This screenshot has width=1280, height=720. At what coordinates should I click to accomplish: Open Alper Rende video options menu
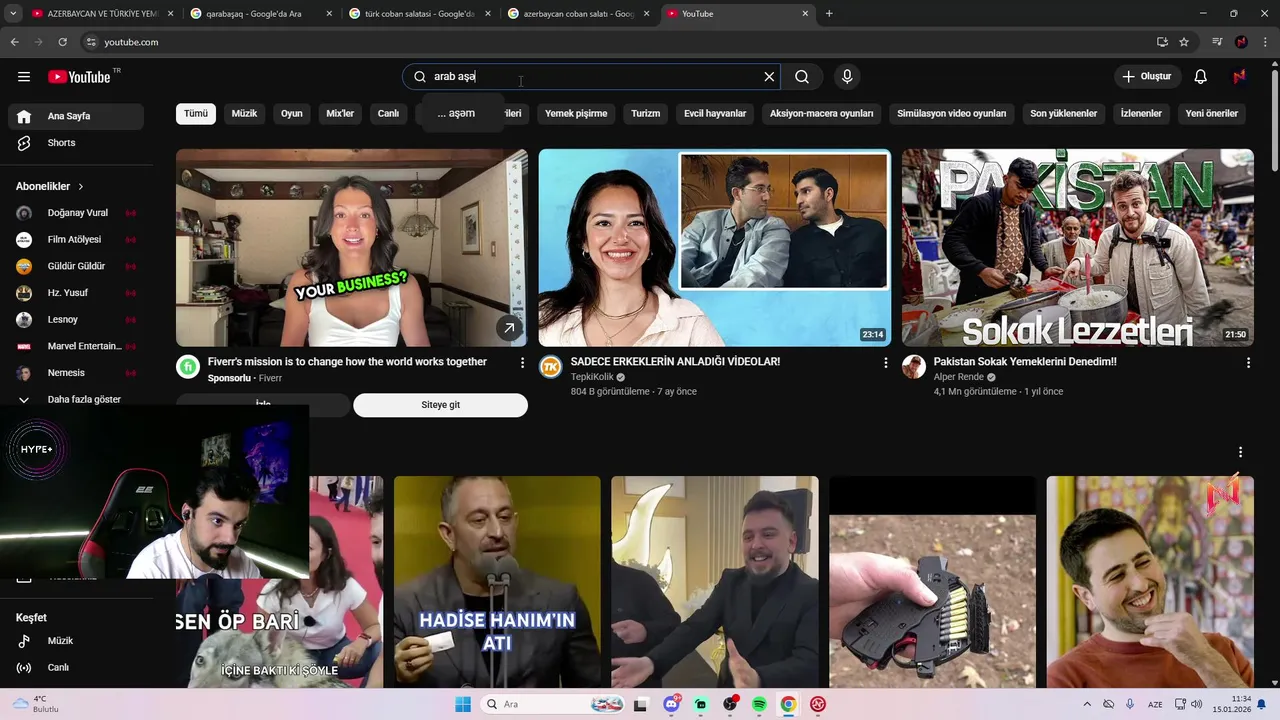pos(1248,363)
